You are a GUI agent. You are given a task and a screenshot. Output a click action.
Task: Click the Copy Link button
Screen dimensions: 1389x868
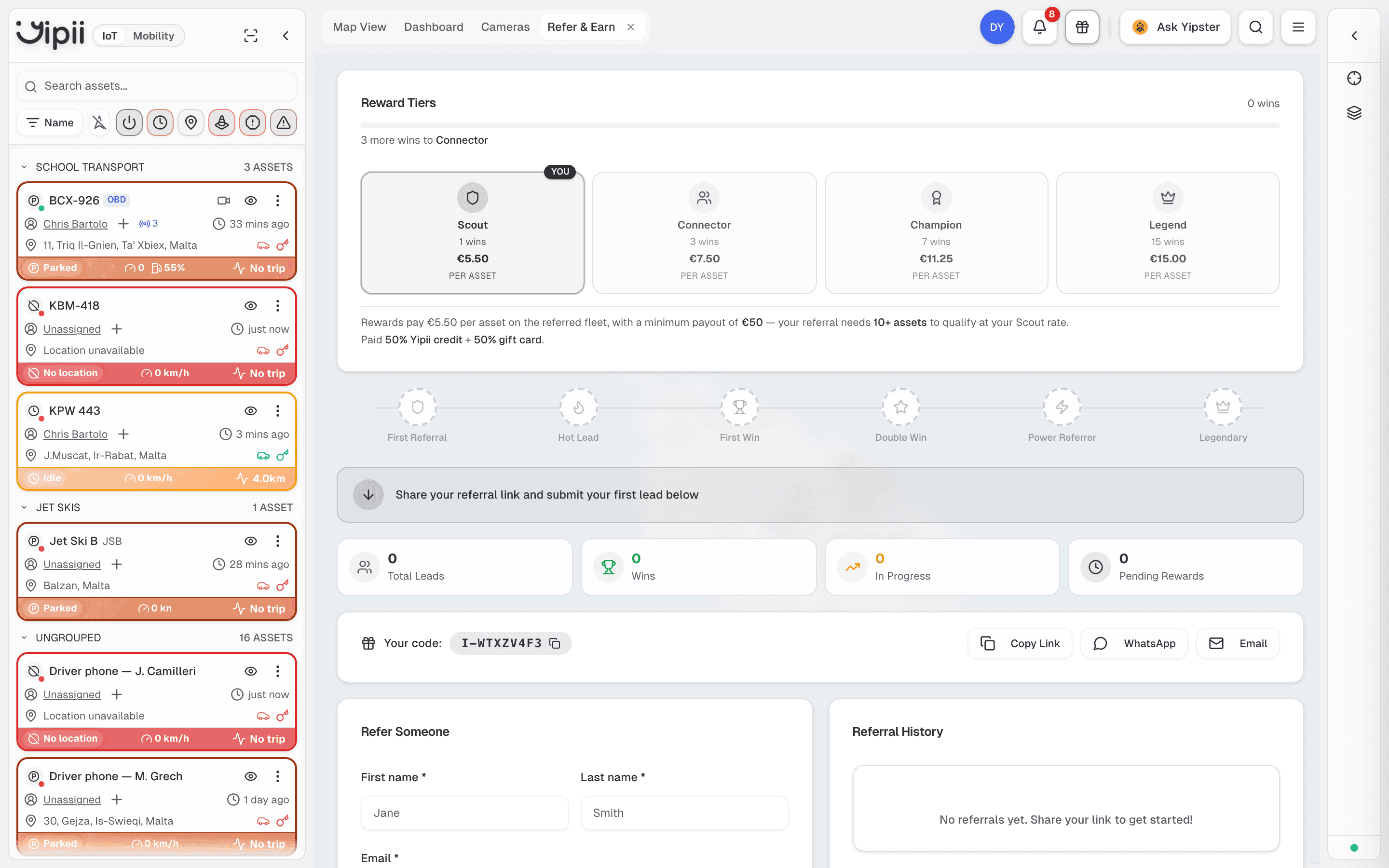(x=1020, y=644)
